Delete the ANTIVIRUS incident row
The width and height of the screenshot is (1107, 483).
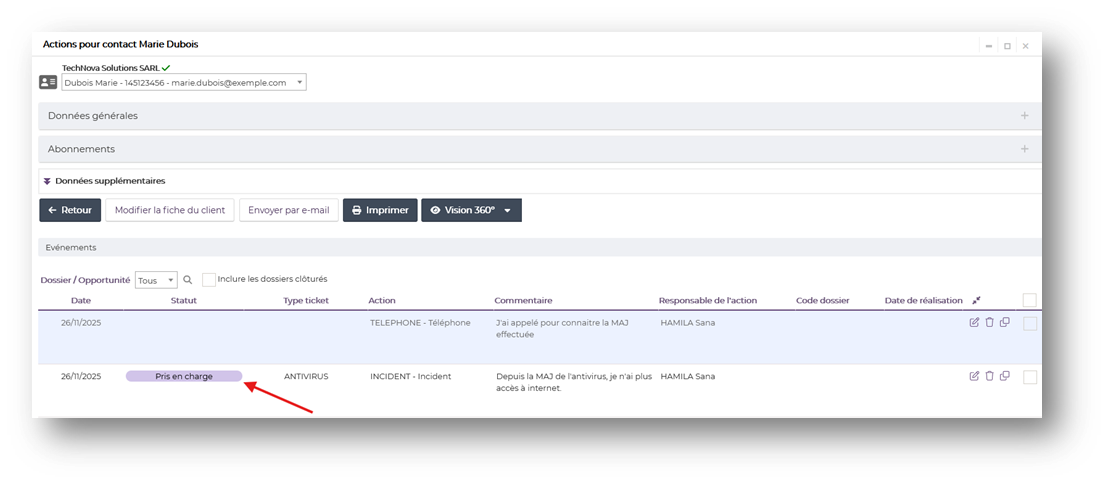[989, 376]
